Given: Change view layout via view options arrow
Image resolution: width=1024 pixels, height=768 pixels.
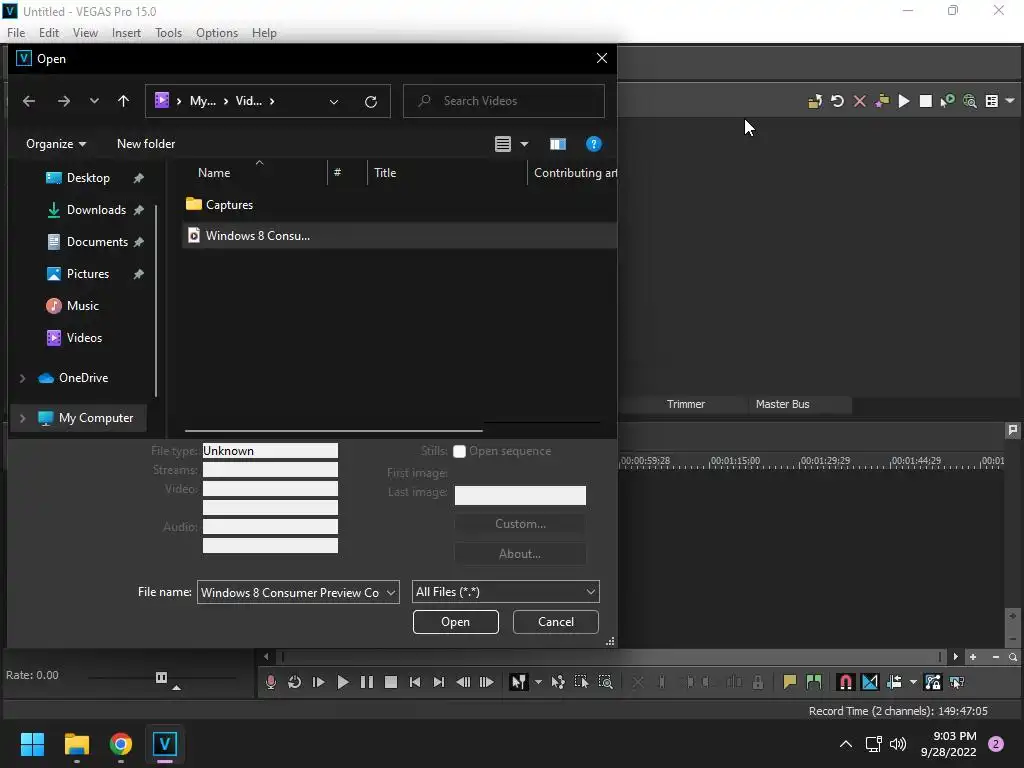Looking at the screenshot, I should point(524,144).
